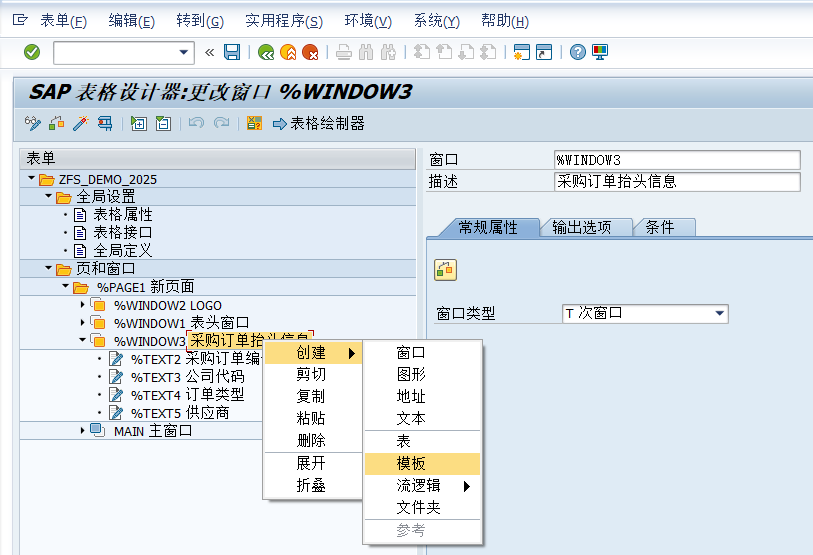The image size is (813, 555).
Task: Click the Test form icon
Action: tap(105, 123)
